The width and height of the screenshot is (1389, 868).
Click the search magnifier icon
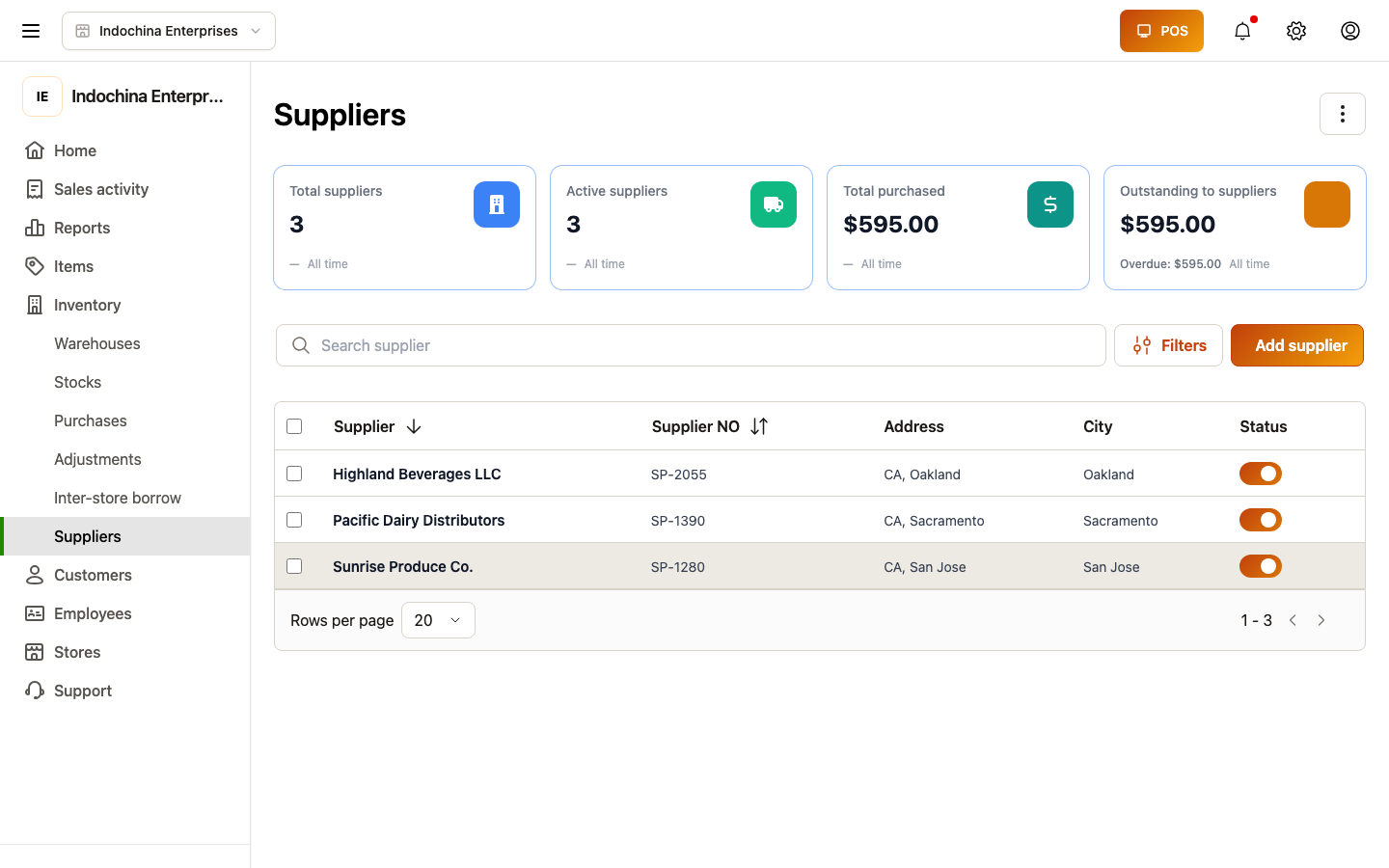[301, 345]
